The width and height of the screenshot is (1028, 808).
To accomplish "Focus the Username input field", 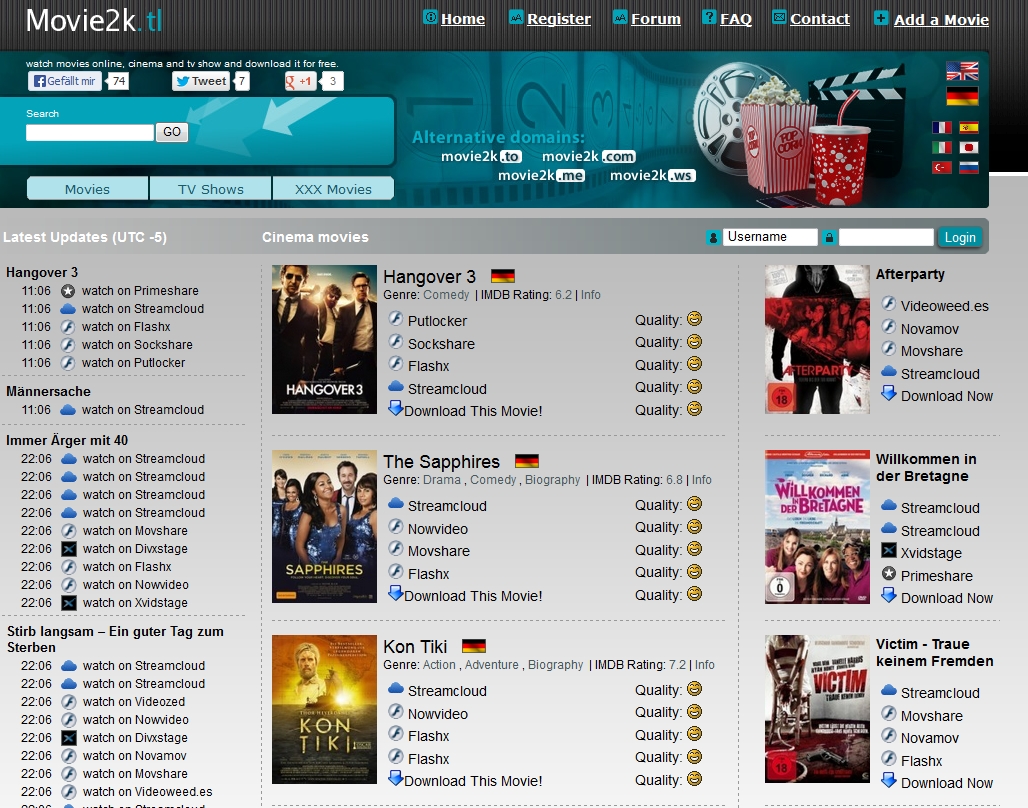I will [x=770, y=237].
